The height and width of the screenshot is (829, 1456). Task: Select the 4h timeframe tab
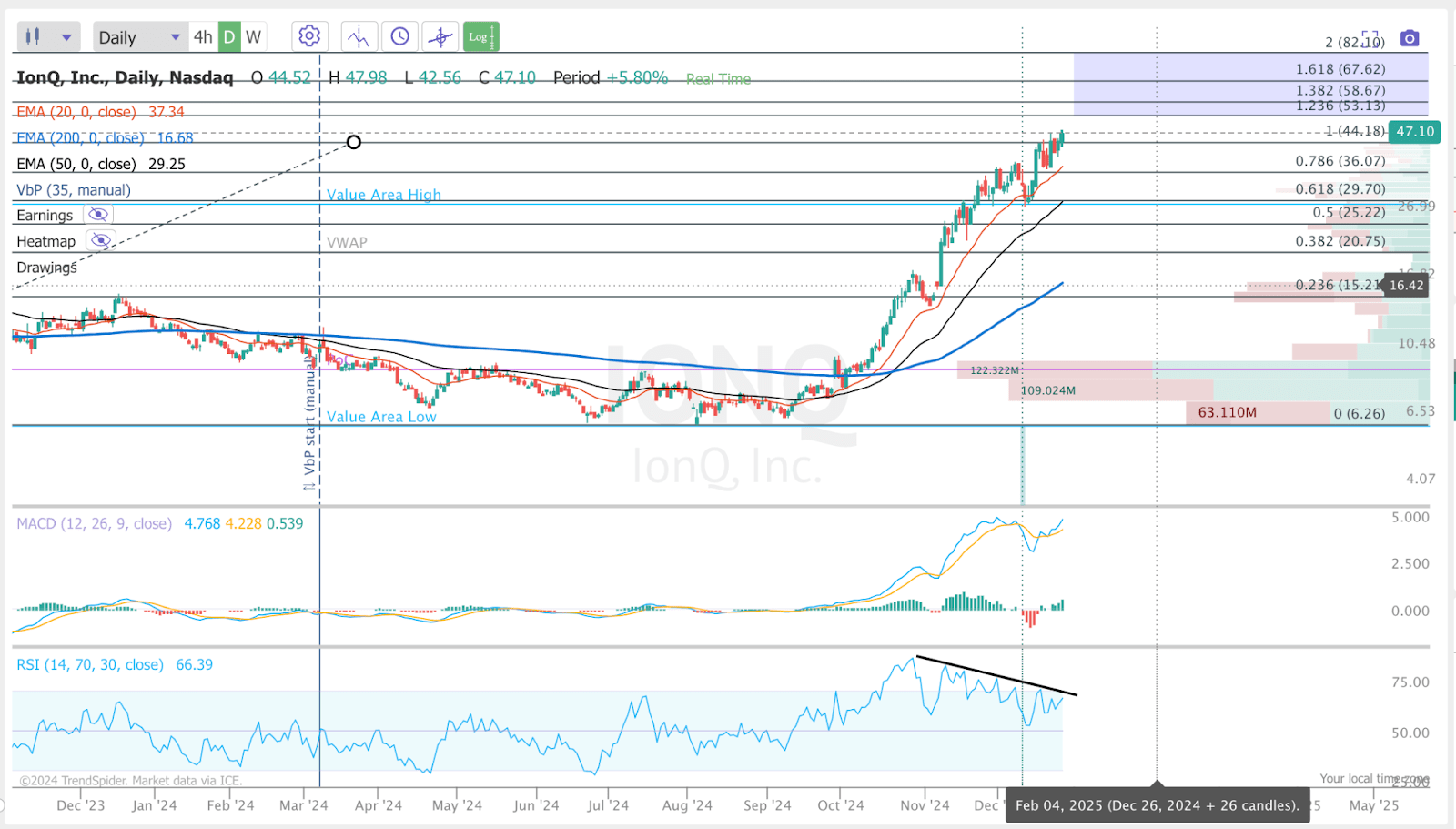(202, 36)
